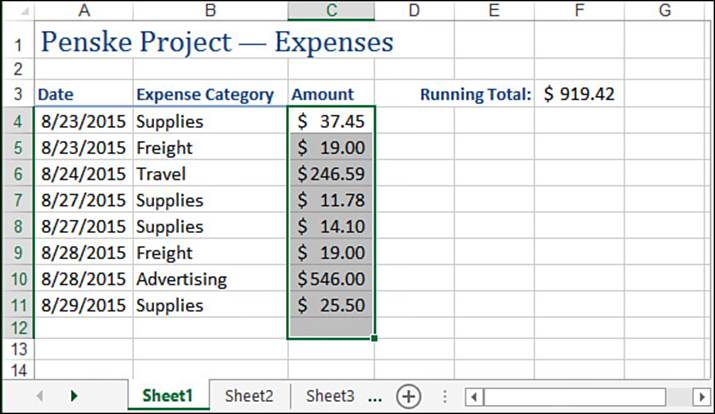Select row 9 header
Image resolution: width=715 pixels, height=414 pixels.
(x=18, y=252)
